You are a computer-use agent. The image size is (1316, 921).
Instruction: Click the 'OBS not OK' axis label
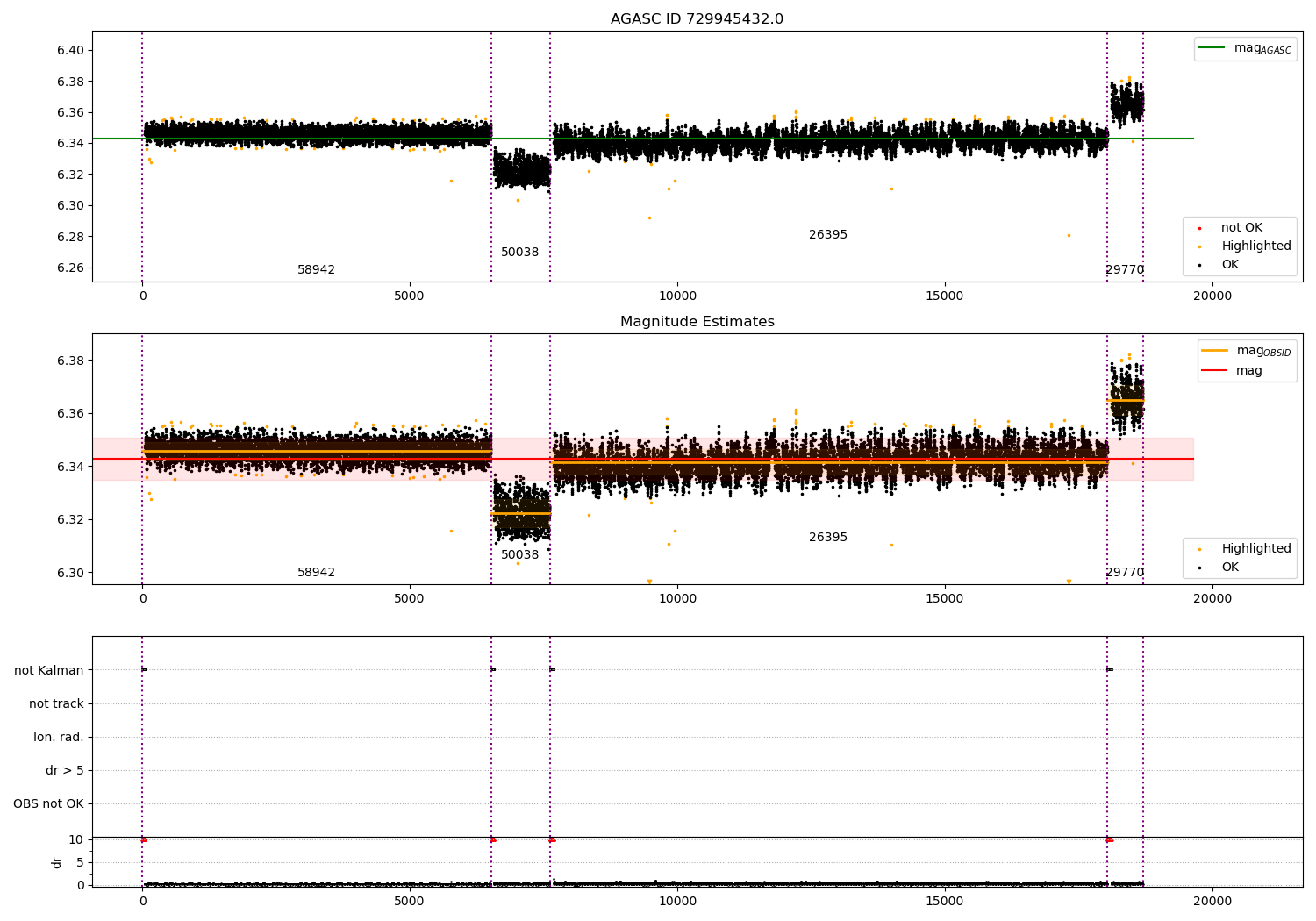pyautogui.click(x=48, y=804)
